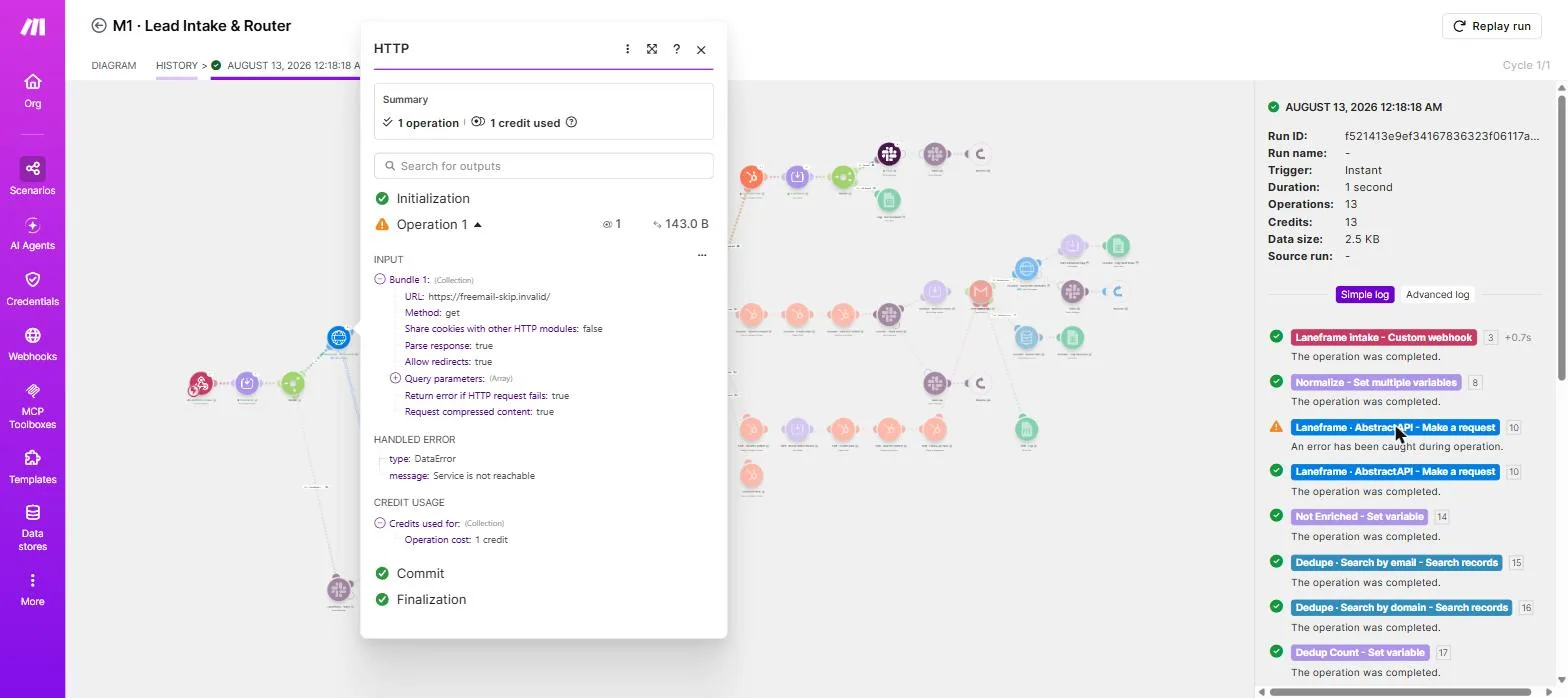Open the Laneframe intake Custom webhook log entry

tap(1383, 338)
